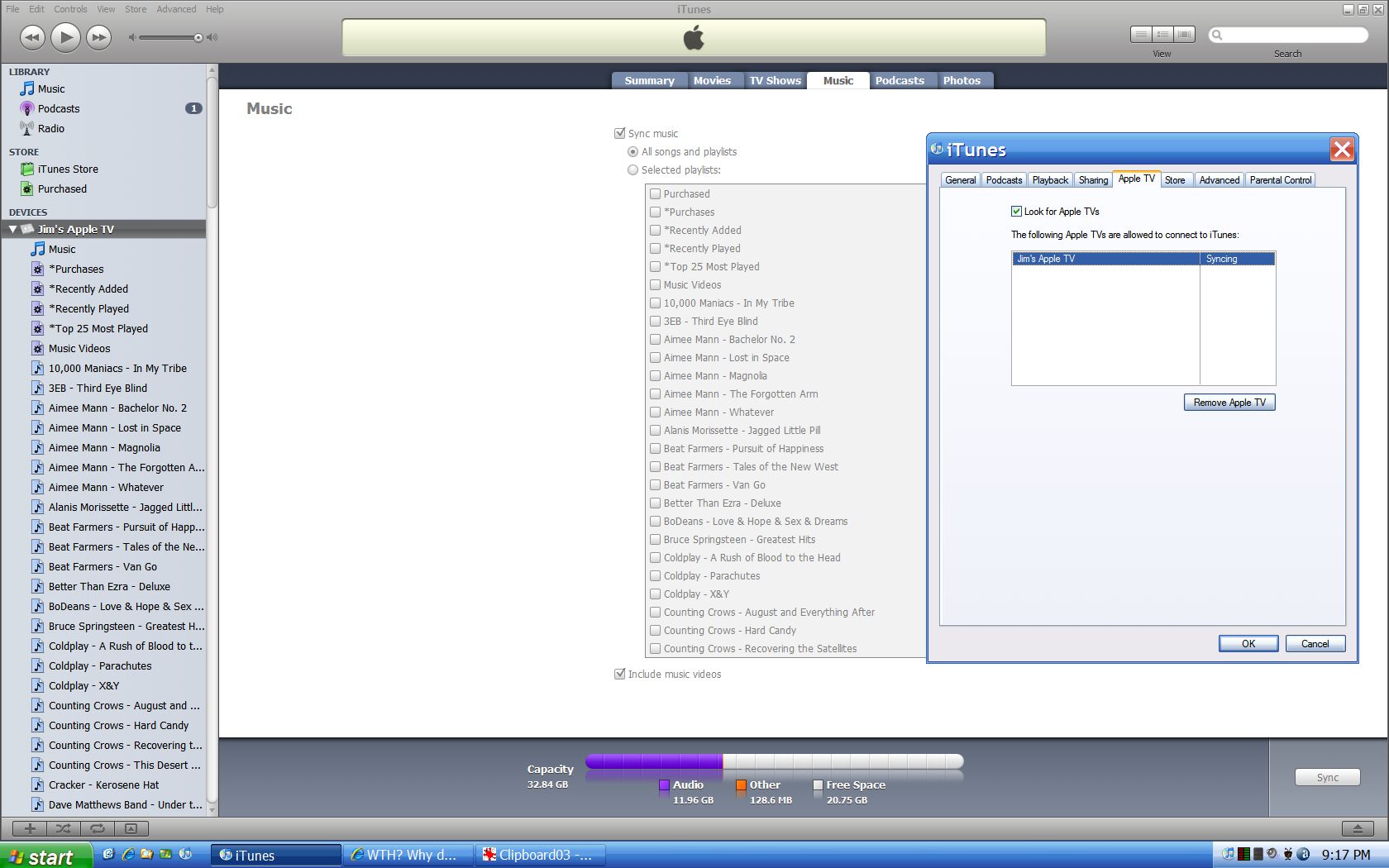
Task: Switch to the Photos tab
Action: (x=962, y=80)
